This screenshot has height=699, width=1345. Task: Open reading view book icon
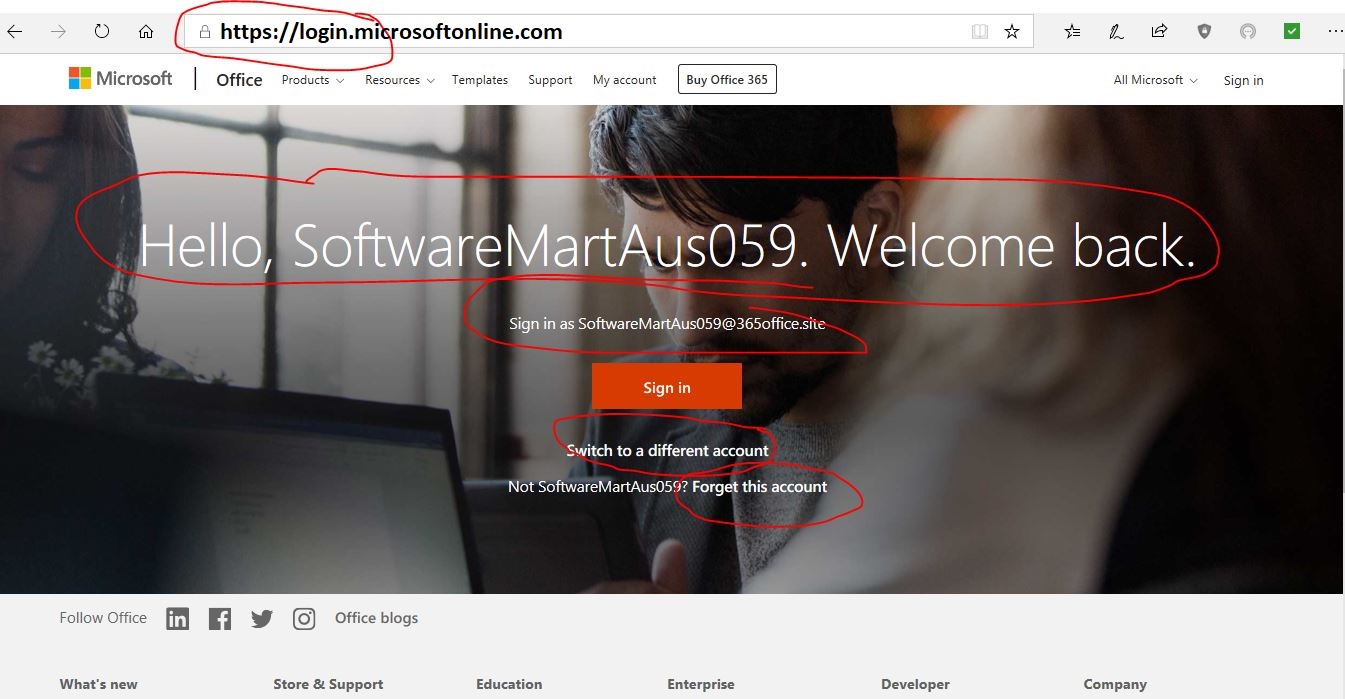pyautogui.click(x=980, y=32)
